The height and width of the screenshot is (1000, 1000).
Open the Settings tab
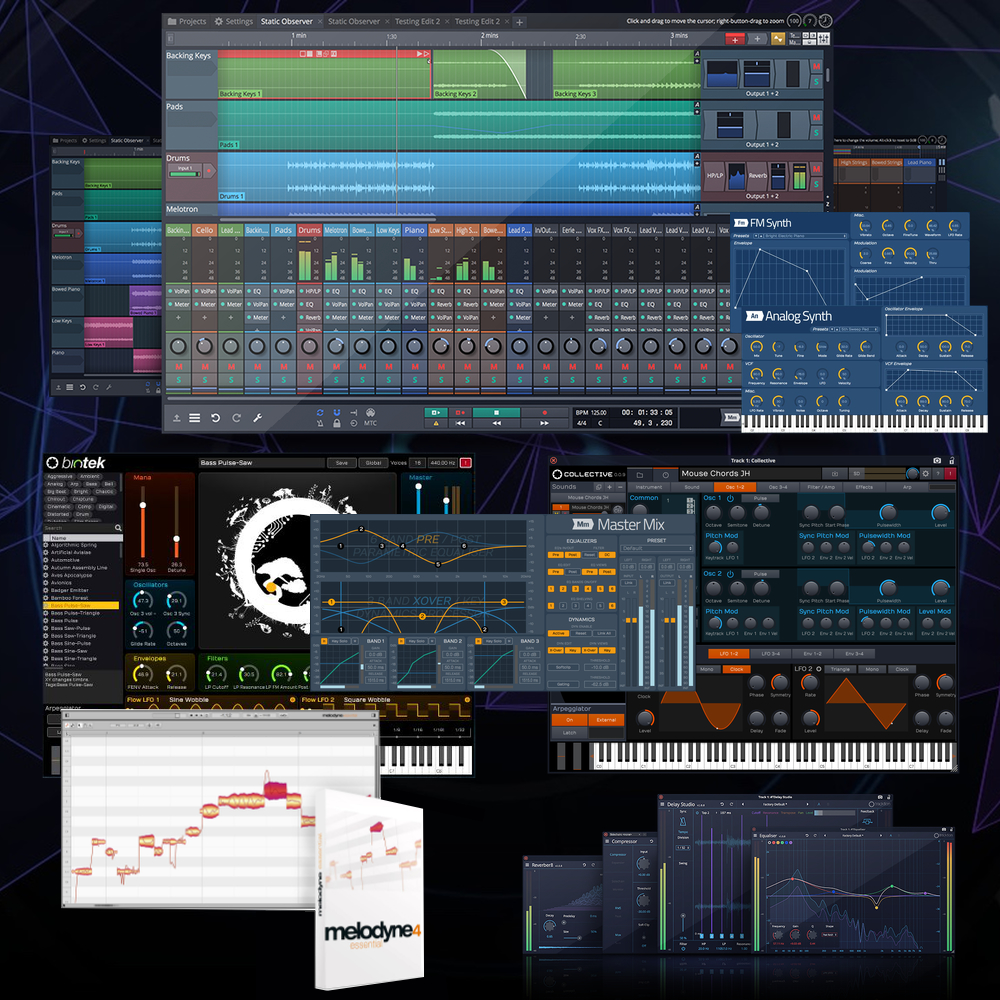[233, 22]
